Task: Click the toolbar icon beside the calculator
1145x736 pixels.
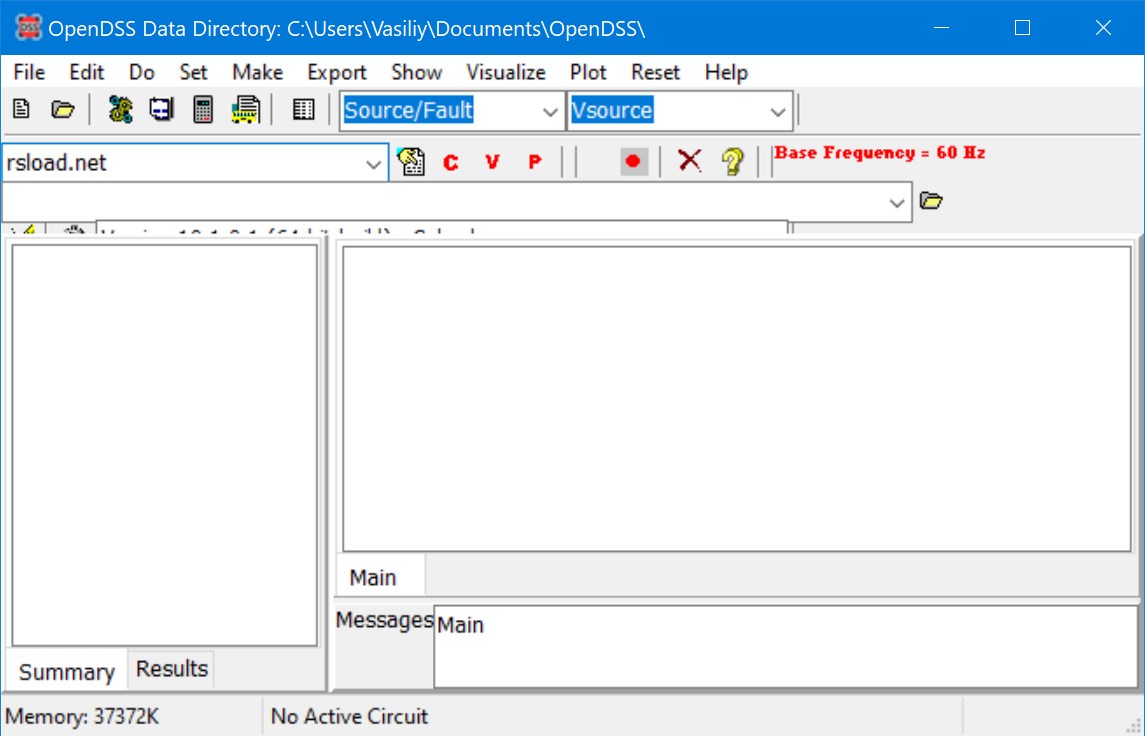Action: tap(161, 110)
